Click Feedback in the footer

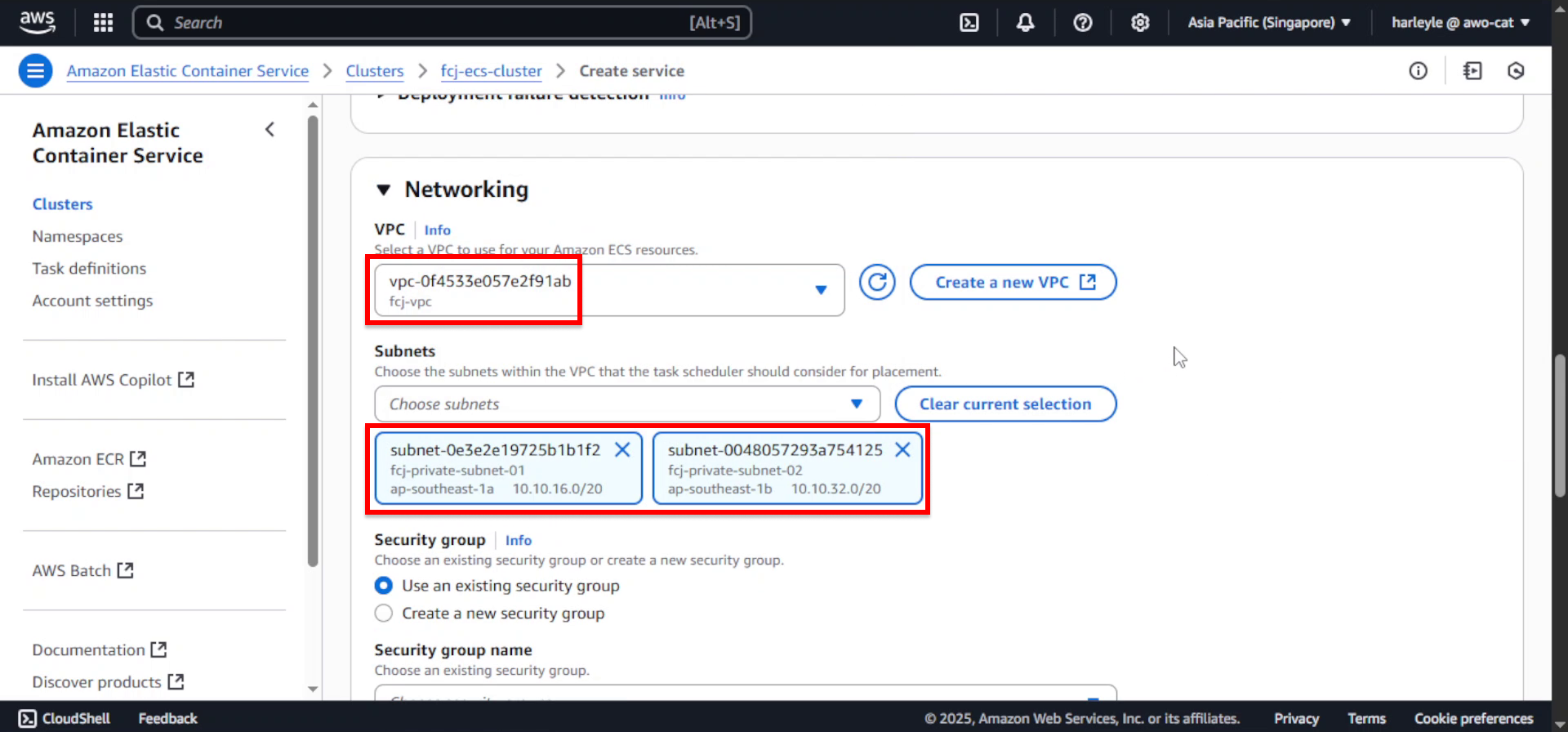pyautogui.click(x=167, y=718)
